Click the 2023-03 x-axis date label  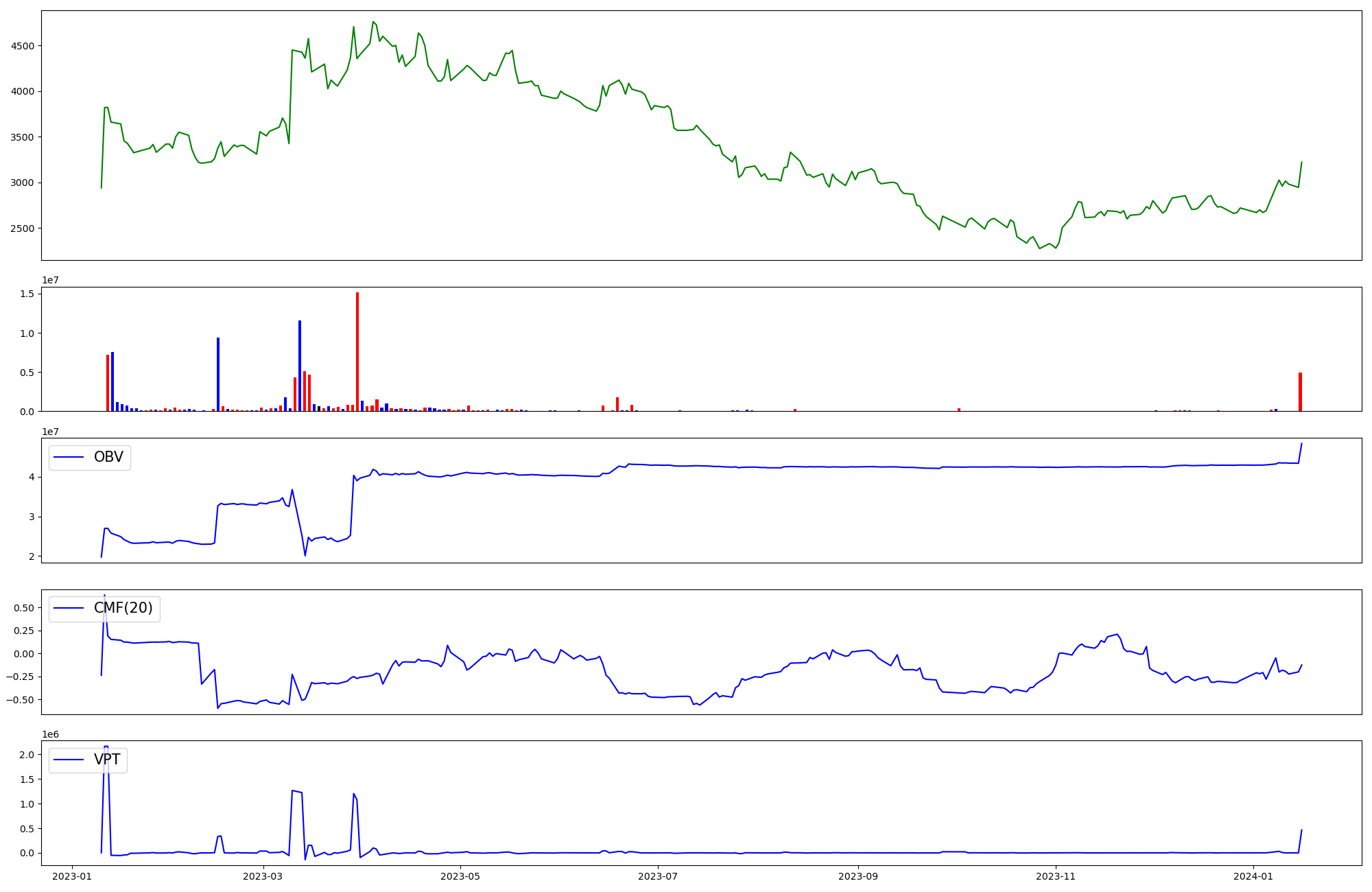[263, 876]
